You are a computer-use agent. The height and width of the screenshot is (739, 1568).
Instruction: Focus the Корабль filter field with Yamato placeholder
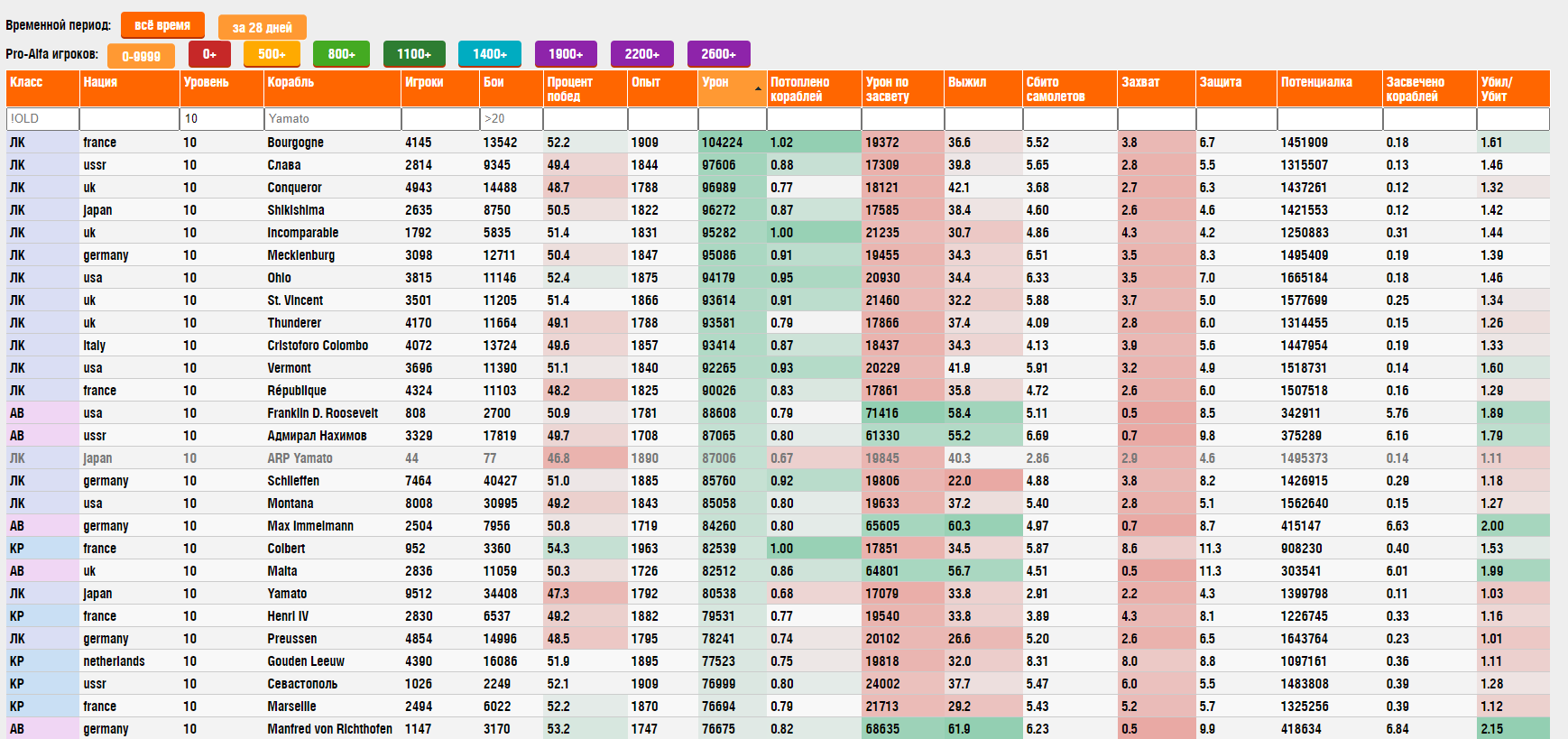click(x=333, y=118)
